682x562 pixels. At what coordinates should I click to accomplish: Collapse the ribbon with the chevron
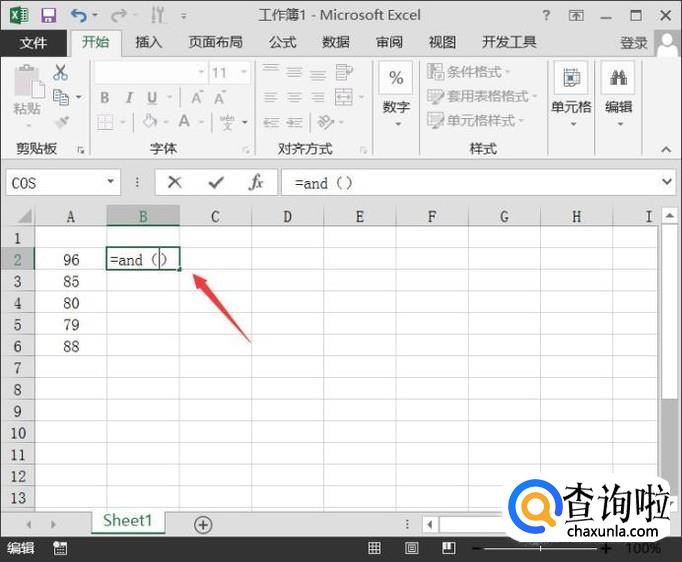coord(665,149)
